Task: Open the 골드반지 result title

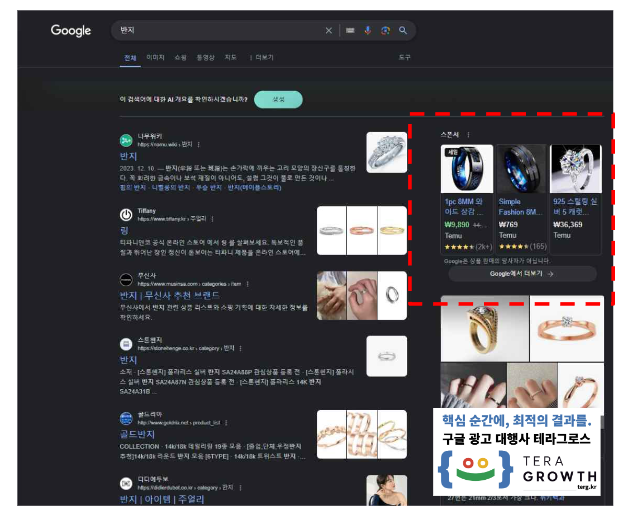Action: [137, 434]
